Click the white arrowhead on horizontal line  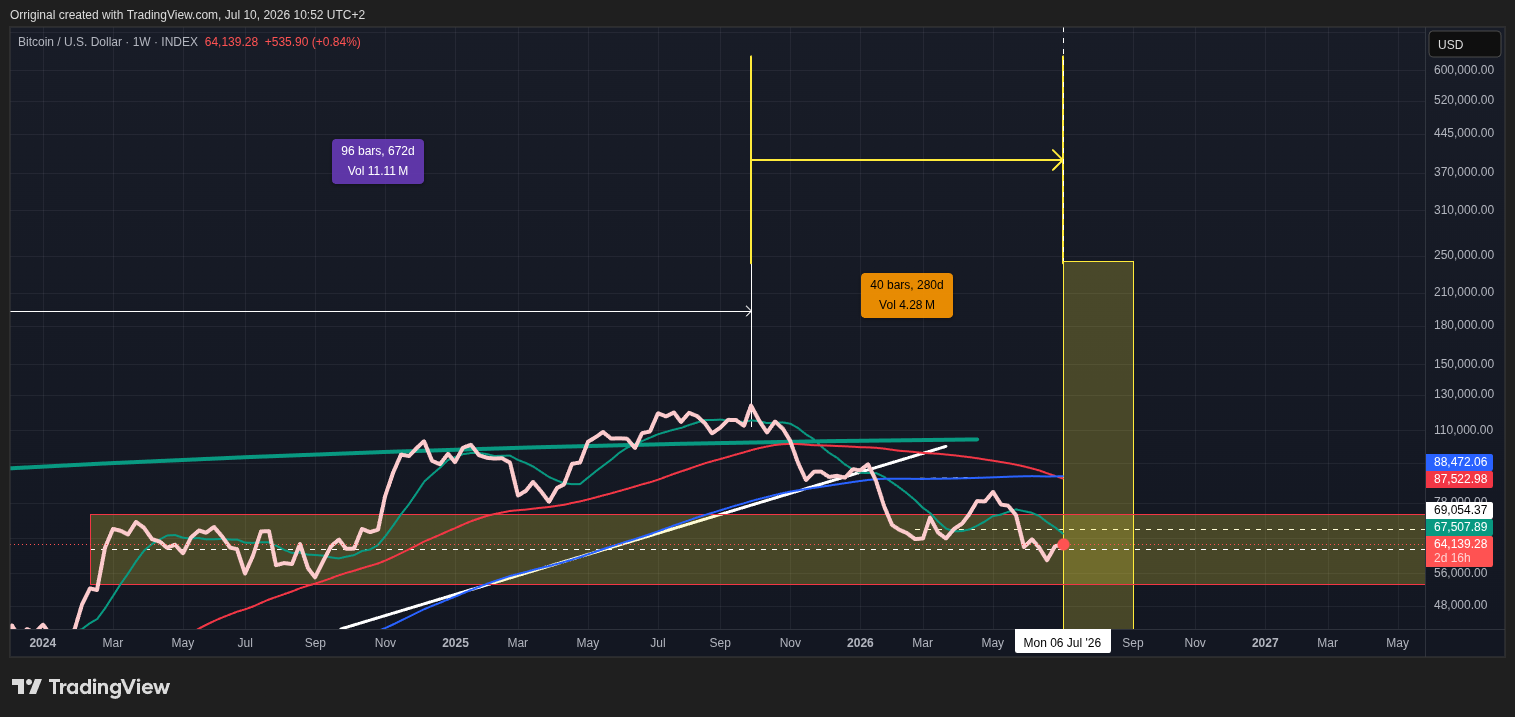coord(748,311)
